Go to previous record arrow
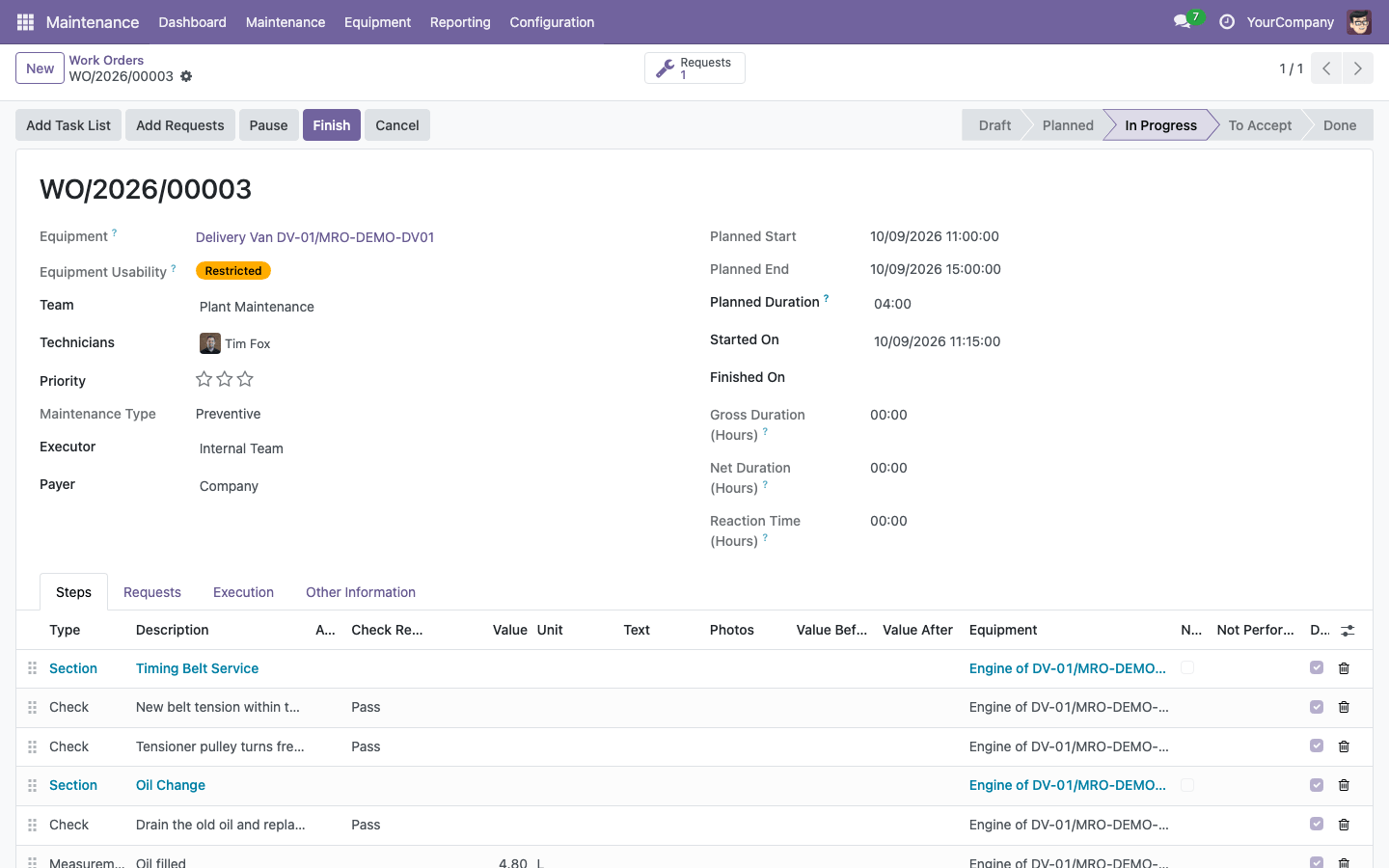 [x=1326, y=68]
